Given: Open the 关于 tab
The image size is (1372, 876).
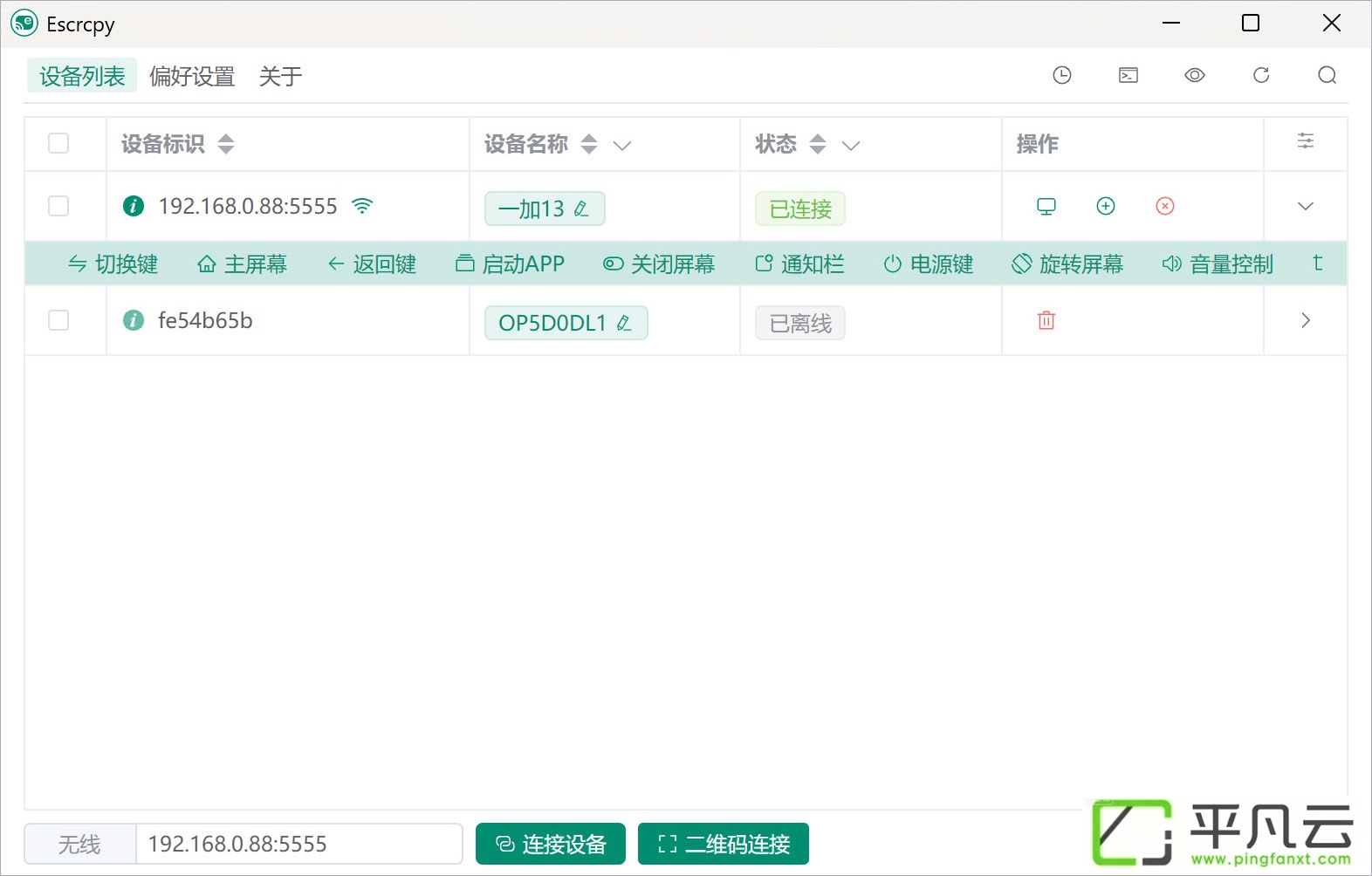Looking at the screenshot, I should pos(280,76).
